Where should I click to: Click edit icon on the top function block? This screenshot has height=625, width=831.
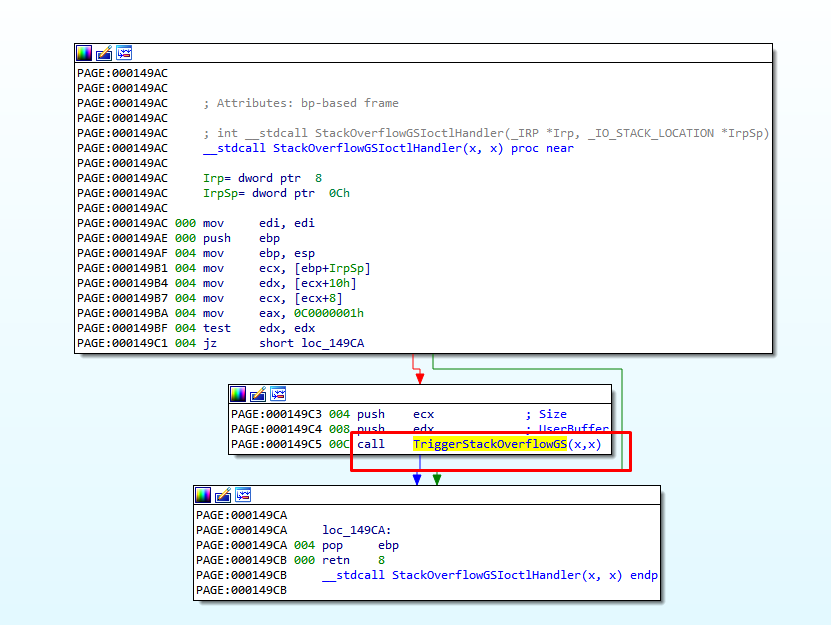tap(105, 52)
